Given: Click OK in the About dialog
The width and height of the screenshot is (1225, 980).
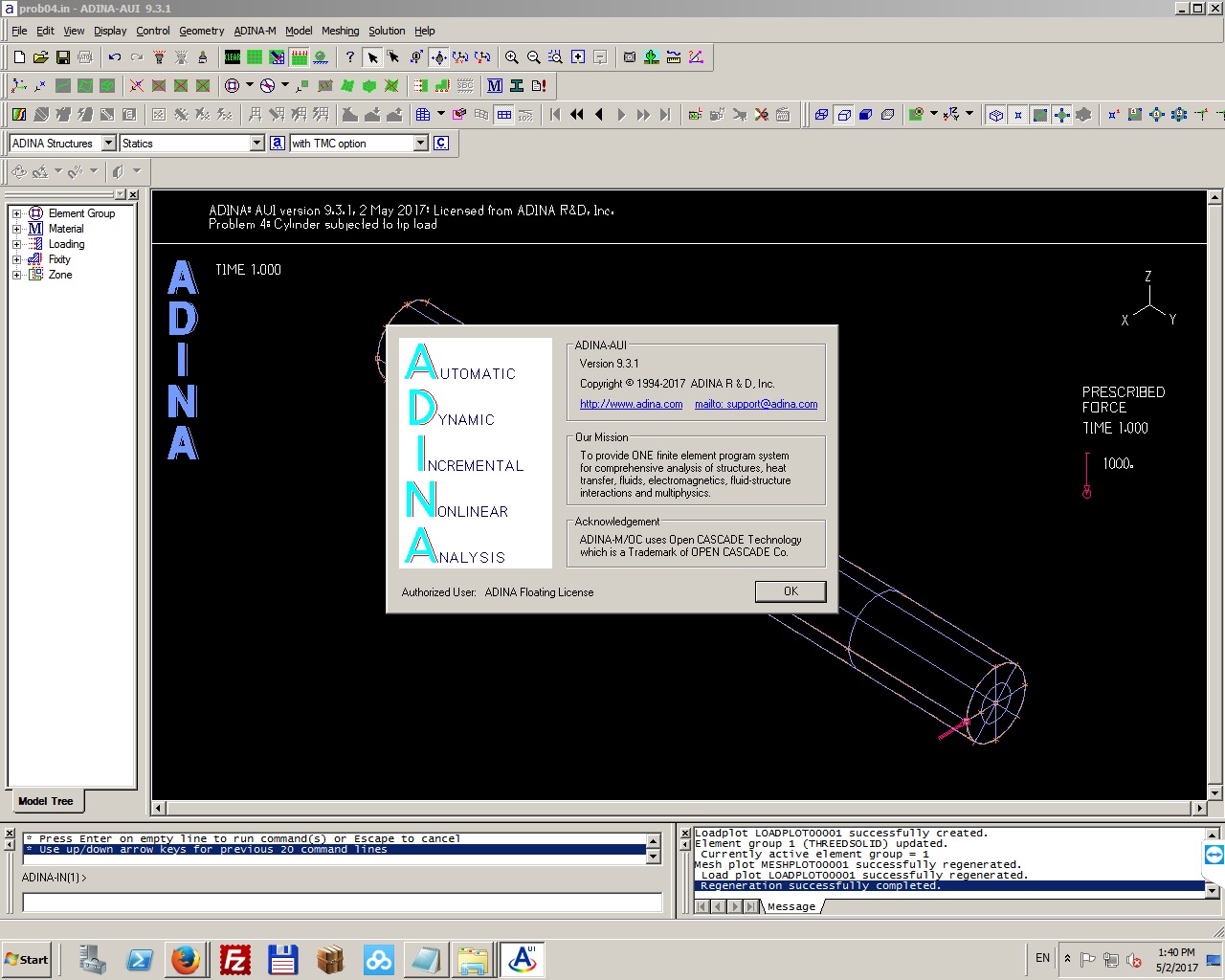Looking at the screenshot, I should 791,591.
